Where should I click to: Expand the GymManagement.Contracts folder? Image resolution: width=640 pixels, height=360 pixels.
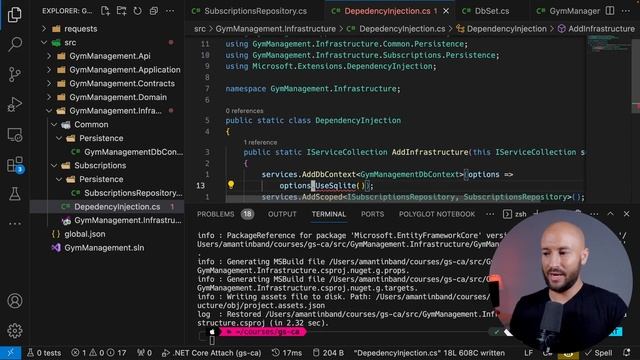pyautogui.click(x=49, y=83)
